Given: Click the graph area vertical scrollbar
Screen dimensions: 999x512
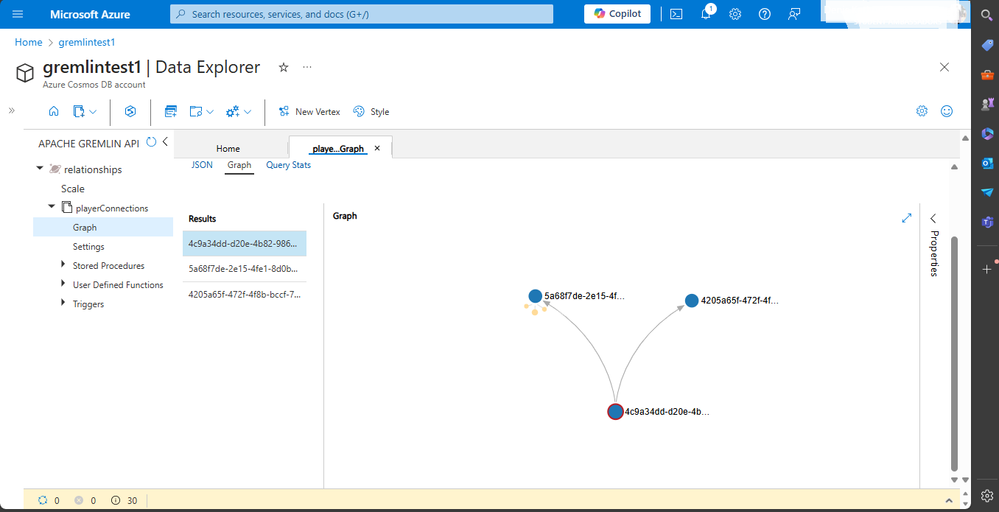Looking at the screenshot, I should coord(954,353).
